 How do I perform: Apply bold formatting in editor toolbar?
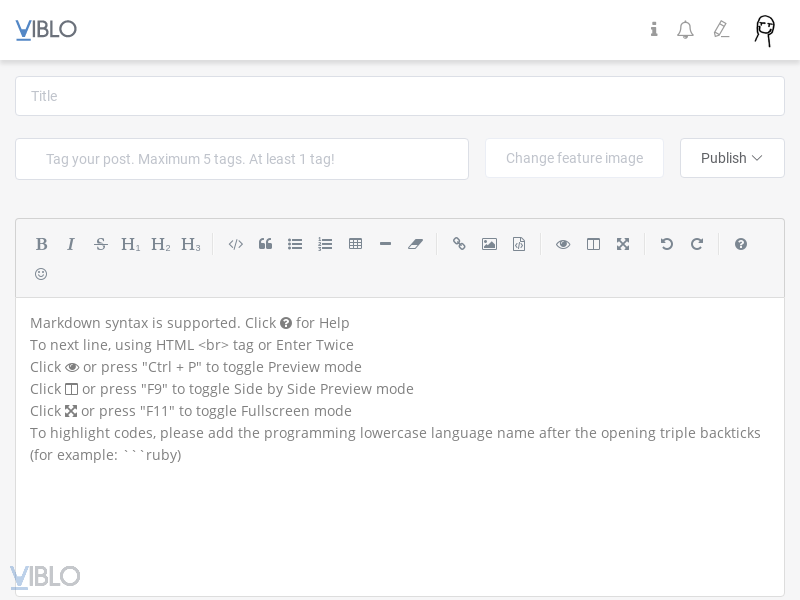pyautogui.click(x=41, y=244)
